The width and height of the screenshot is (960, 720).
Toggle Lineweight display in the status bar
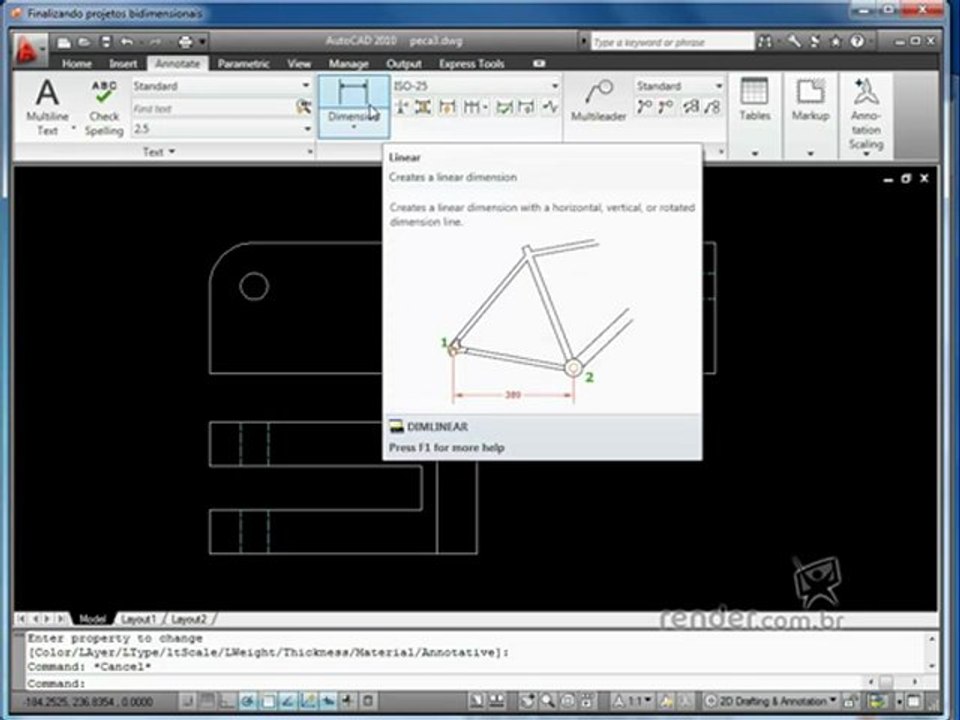[x=348, y=701]
